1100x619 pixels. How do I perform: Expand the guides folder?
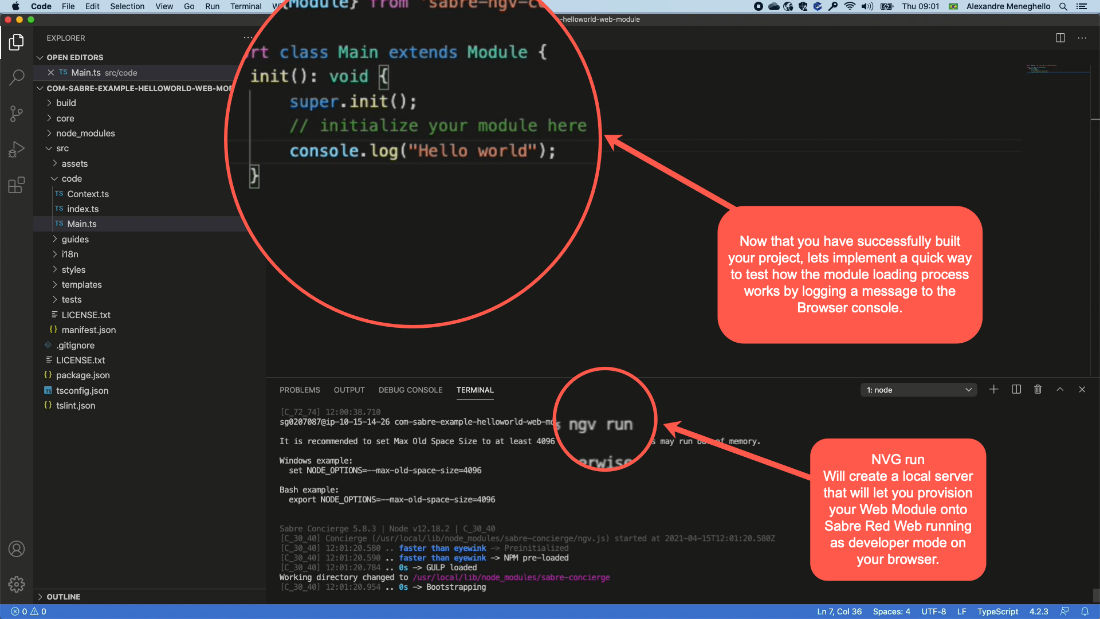(75, 239)
